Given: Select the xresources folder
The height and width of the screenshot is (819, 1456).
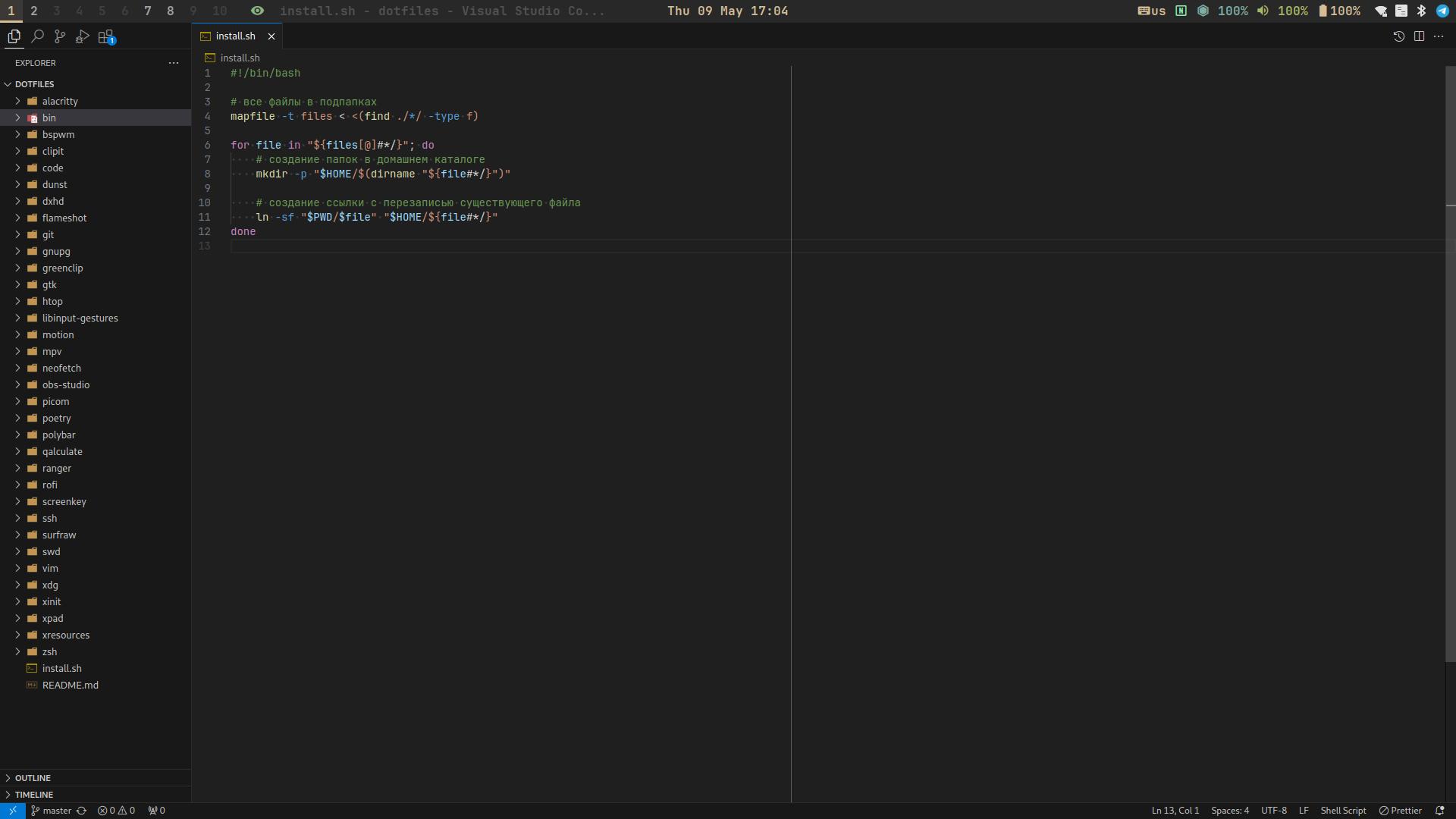Looking at the screenshot, I should tap(96, 635).
